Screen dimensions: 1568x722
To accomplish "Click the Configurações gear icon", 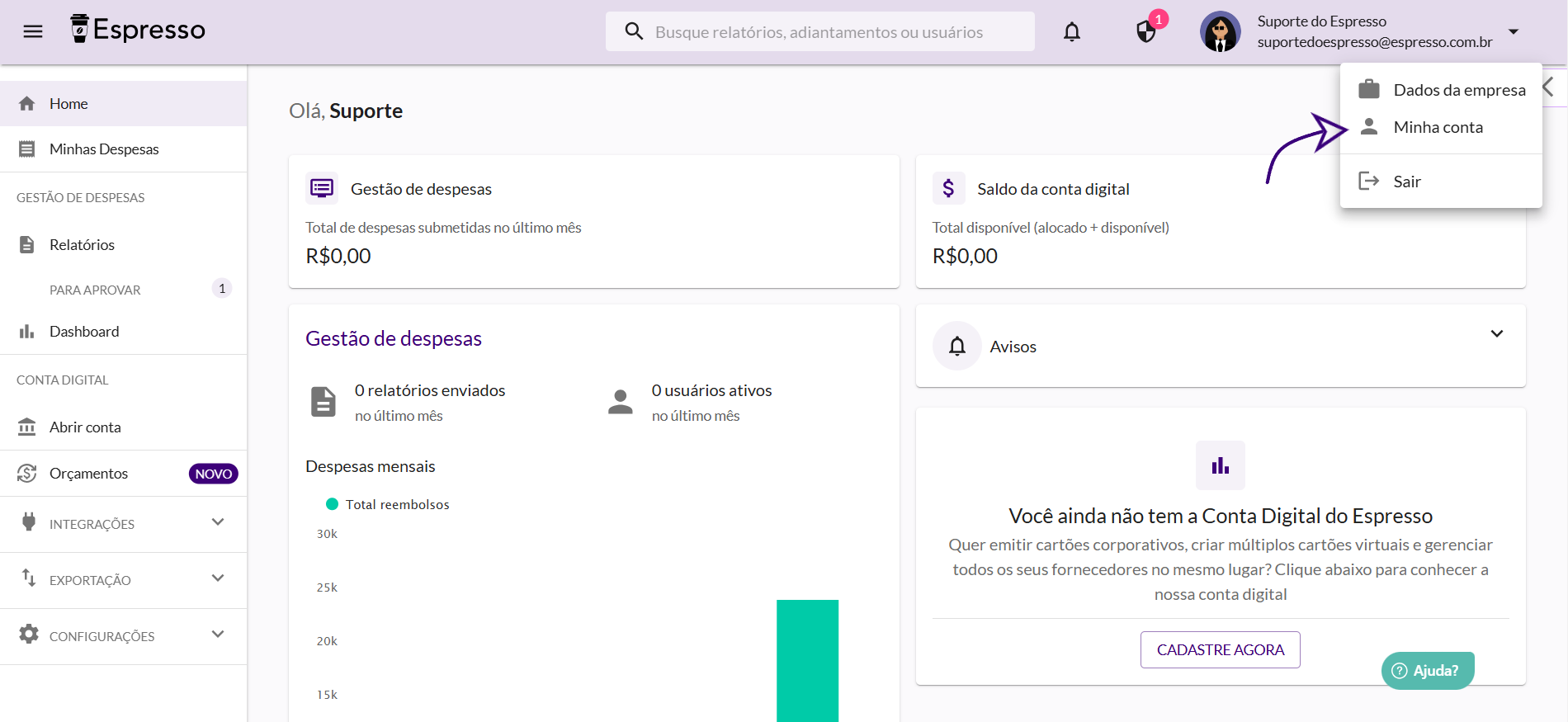I will (x=29, y=634).
